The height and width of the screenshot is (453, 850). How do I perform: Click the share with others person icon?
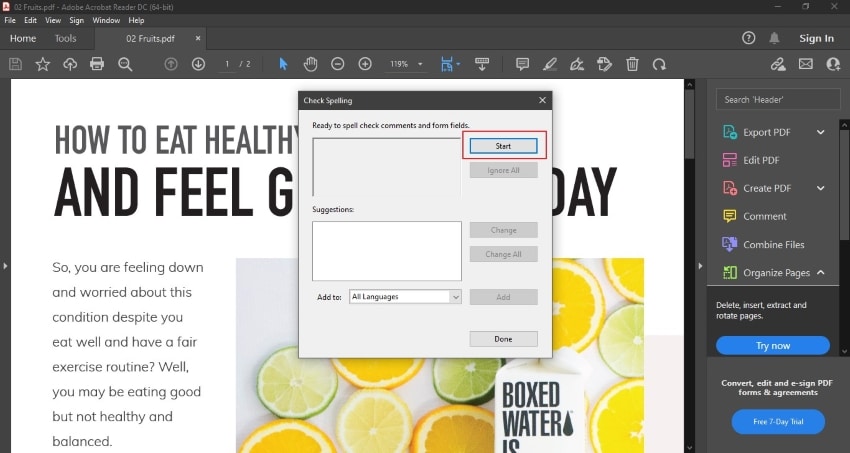coord(833,64)
